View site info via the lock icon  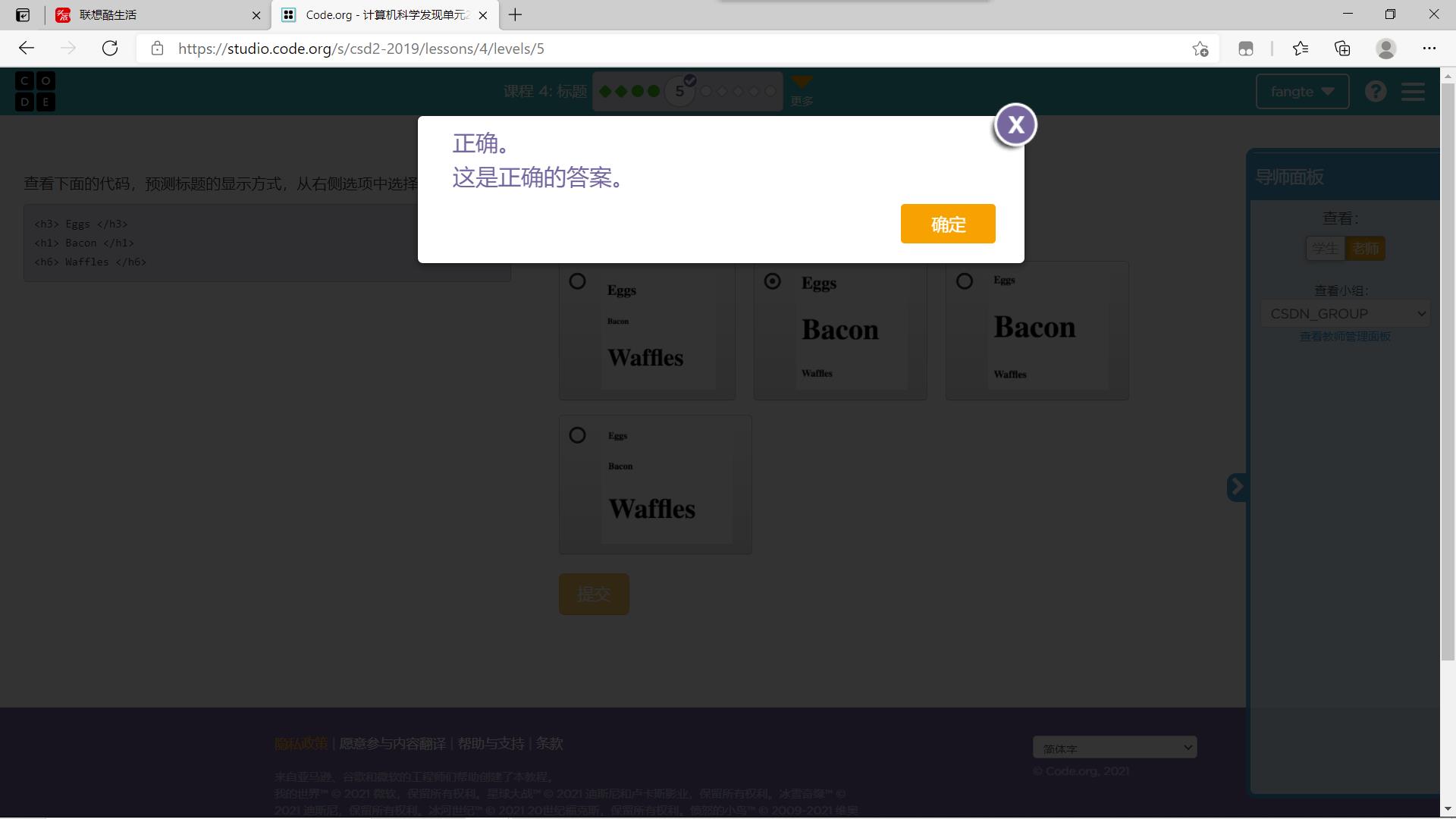point(157,49)
